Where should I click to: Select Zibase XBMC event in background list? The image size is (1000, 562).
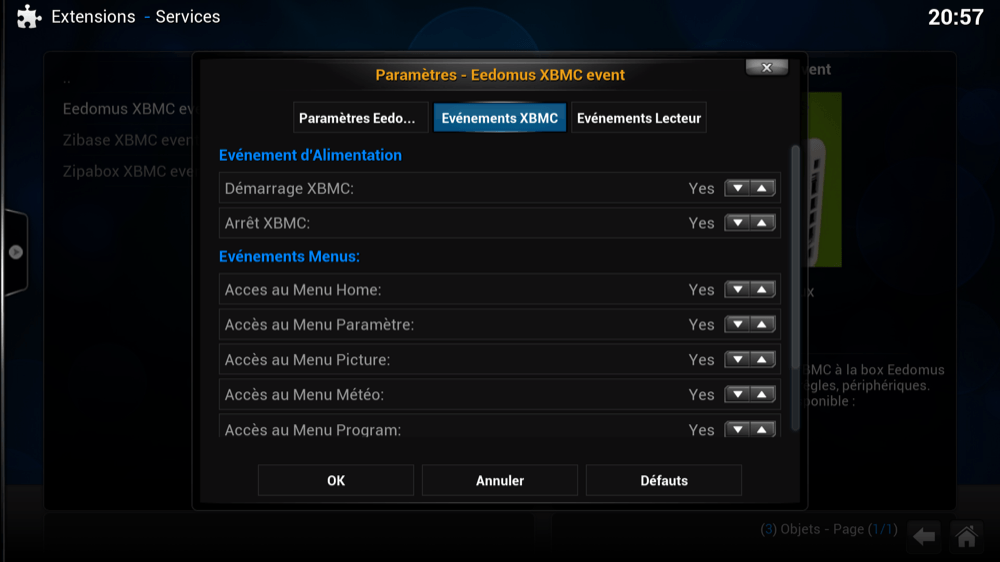pyautogui.click(x=126, y=140)
